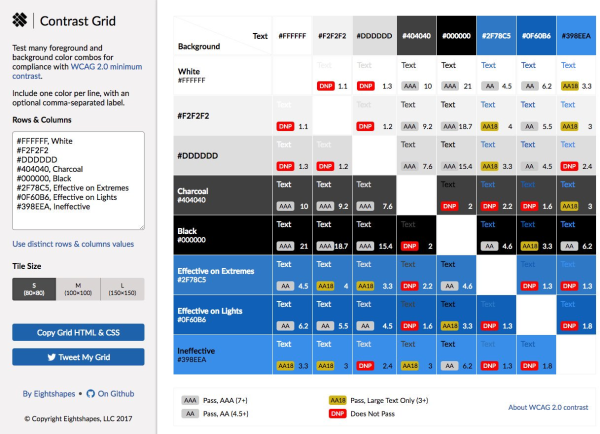Screen dimensions: 600x434
Task: Select the M (100×100) tile size
Action: 78,289
